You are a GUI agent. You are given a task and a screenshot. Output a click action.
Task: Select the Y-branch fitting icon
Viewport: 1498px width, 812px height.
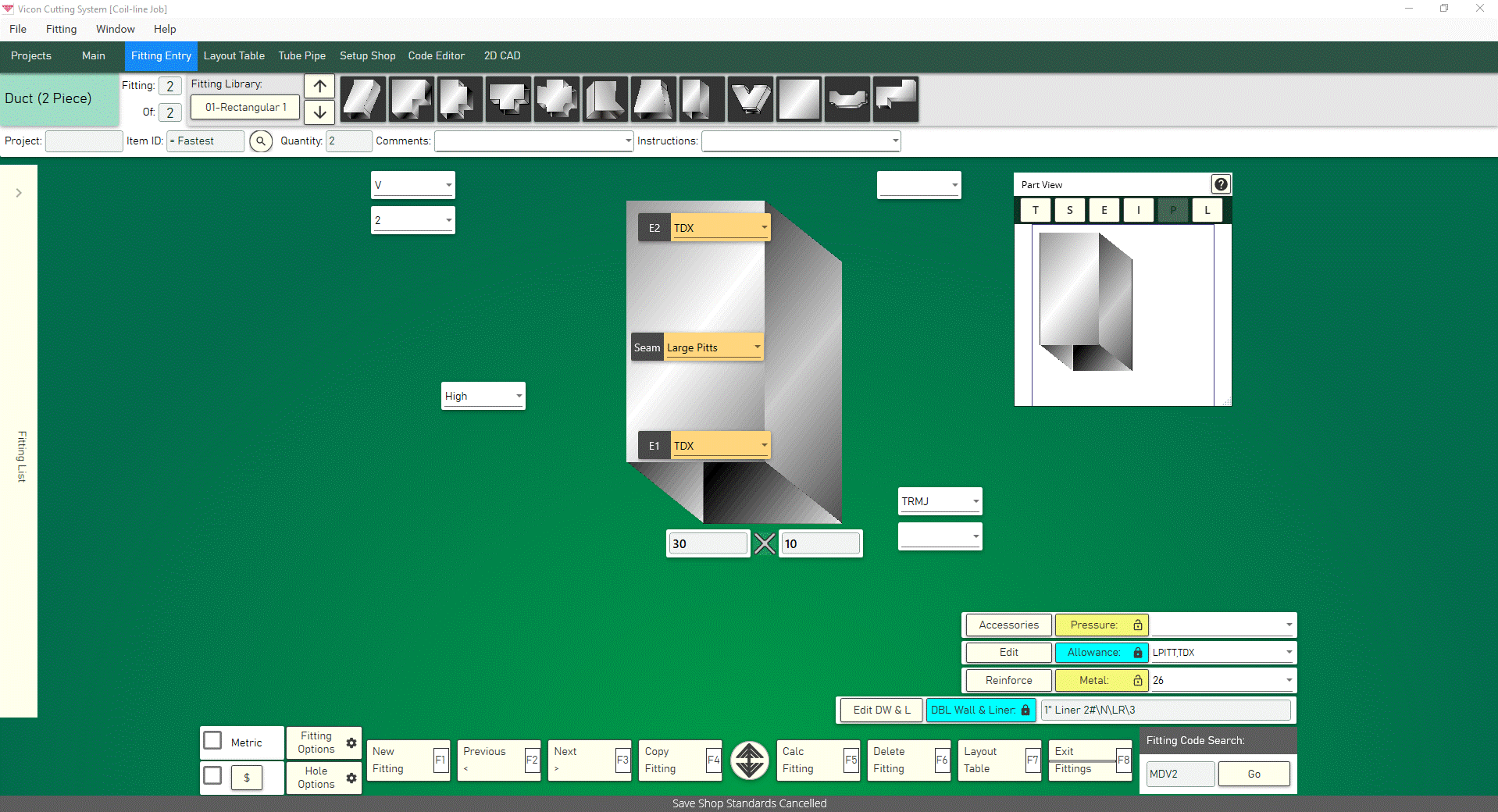pyautogui.click(x=751, y=99)
